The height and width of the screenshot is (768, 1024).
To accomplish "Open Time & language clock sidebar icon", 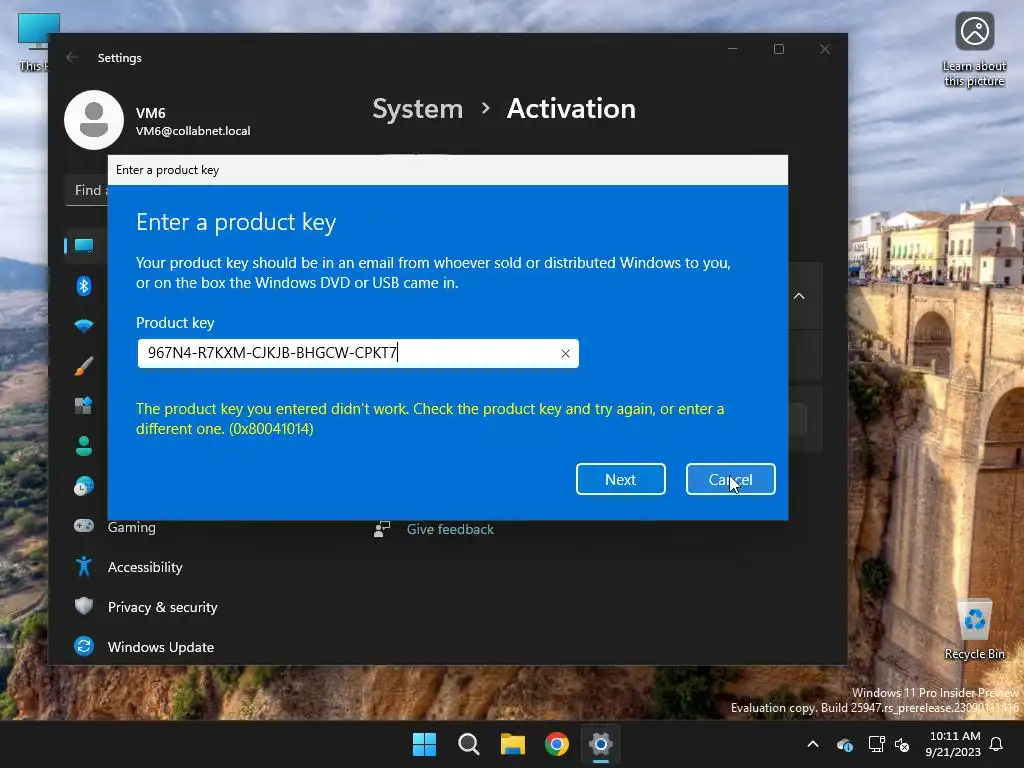I will pos(84,486).
